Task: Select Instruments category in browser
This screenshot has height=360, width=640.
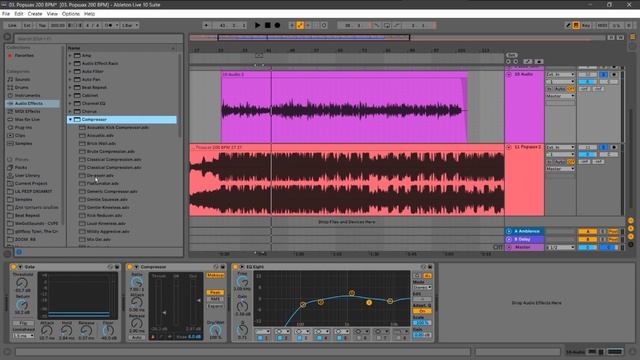Action: pos(27,96)
